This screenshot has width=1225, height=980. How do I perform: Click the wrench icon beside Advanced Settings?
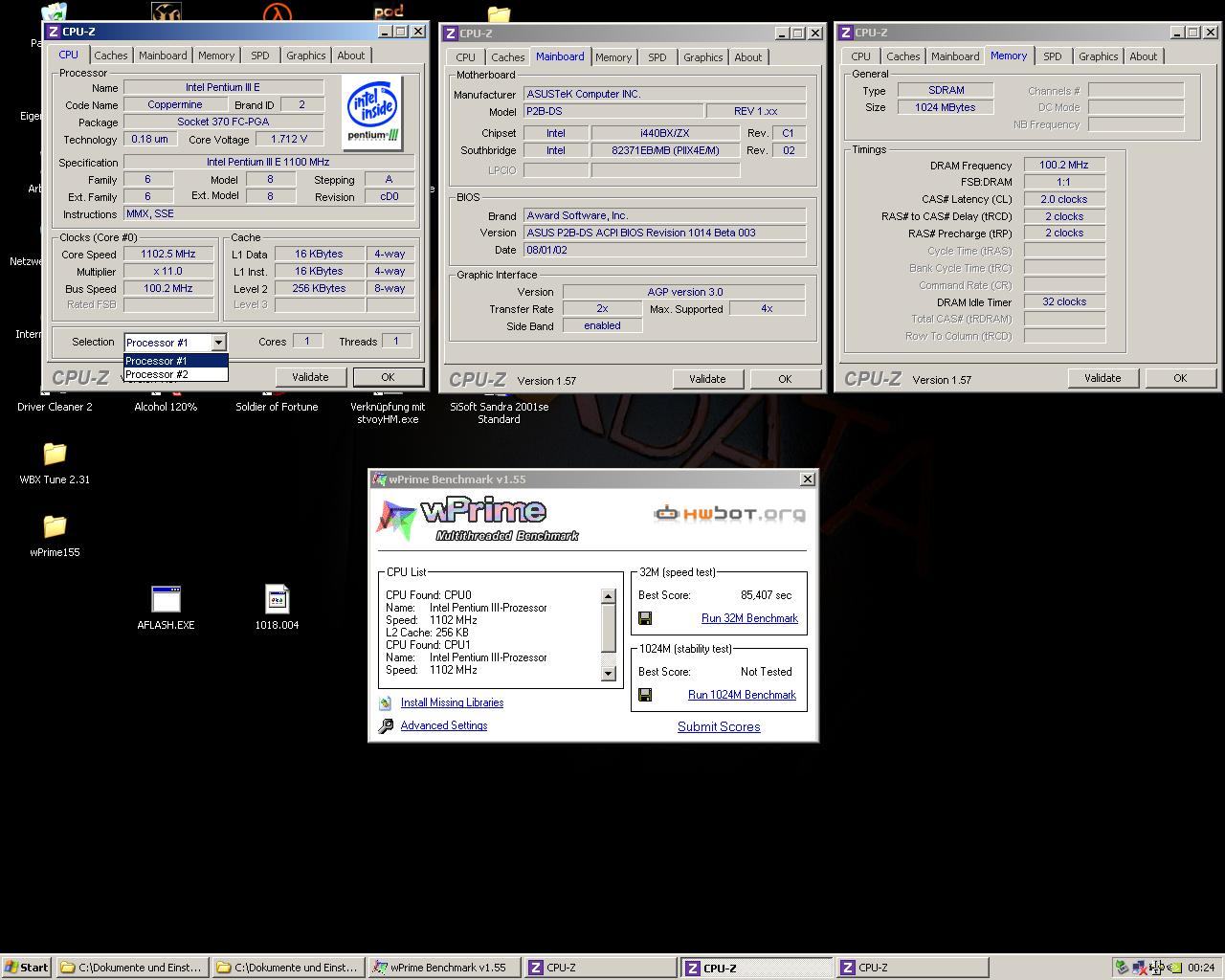click(x=386, y=726)
